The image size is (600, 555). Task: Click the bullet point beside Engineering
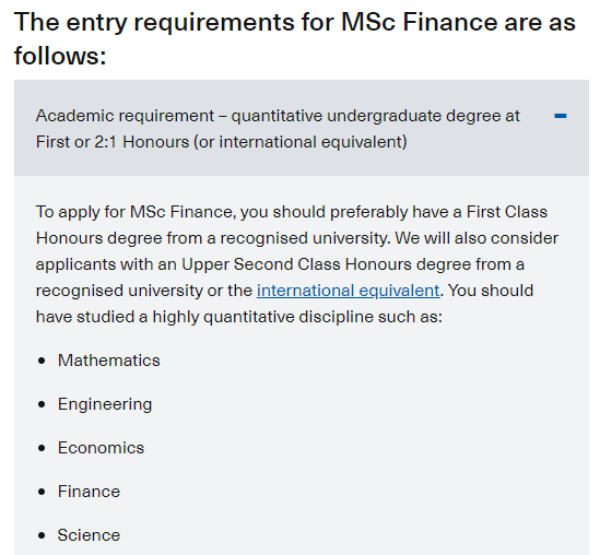(x=42, y=405)
